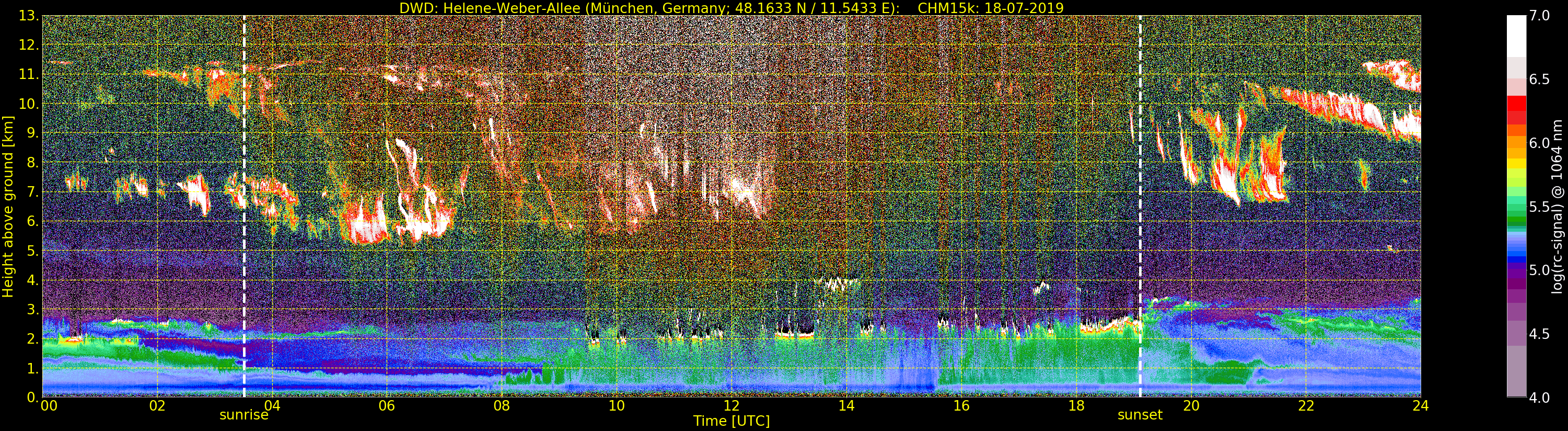Click time axis tick label '06'
This screenshot has width=1568, height=431.
pos(387,406)
